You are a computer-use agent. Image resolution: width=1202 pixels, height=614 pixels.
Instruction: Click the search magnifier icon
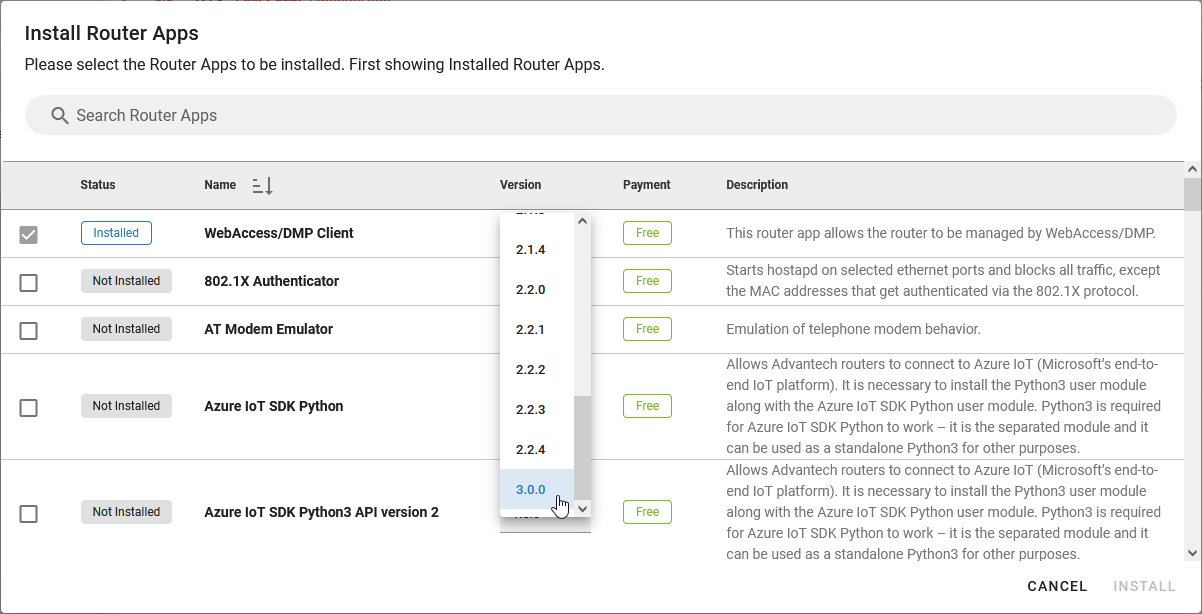click(x=59, y=115)
